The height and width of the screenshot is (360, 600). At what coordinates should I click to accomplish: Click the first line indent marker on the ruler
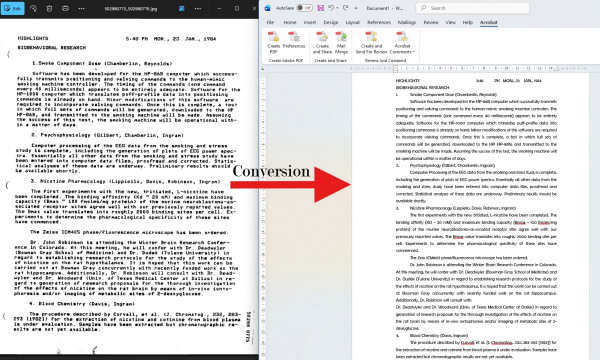395,67
